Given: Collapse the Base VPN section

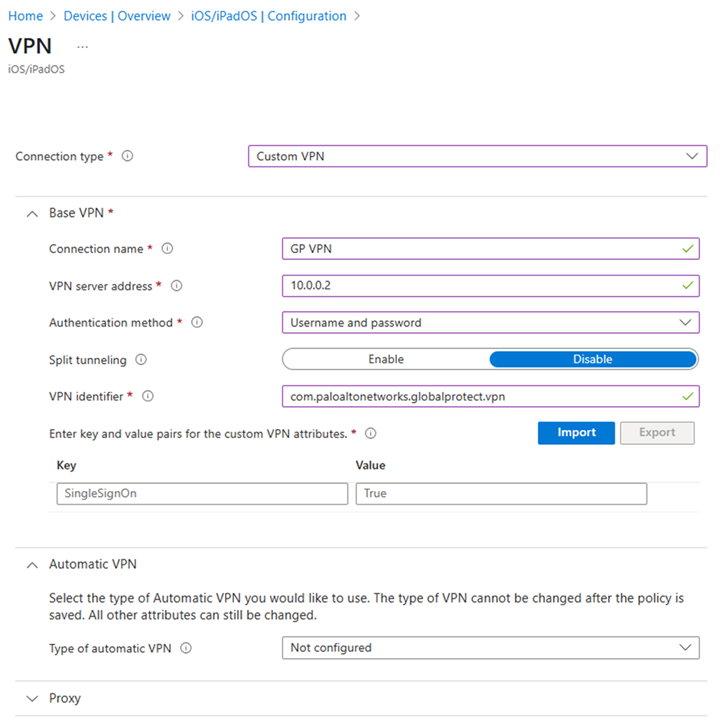Looking at the screenshot, I should [x=30, y=213].
